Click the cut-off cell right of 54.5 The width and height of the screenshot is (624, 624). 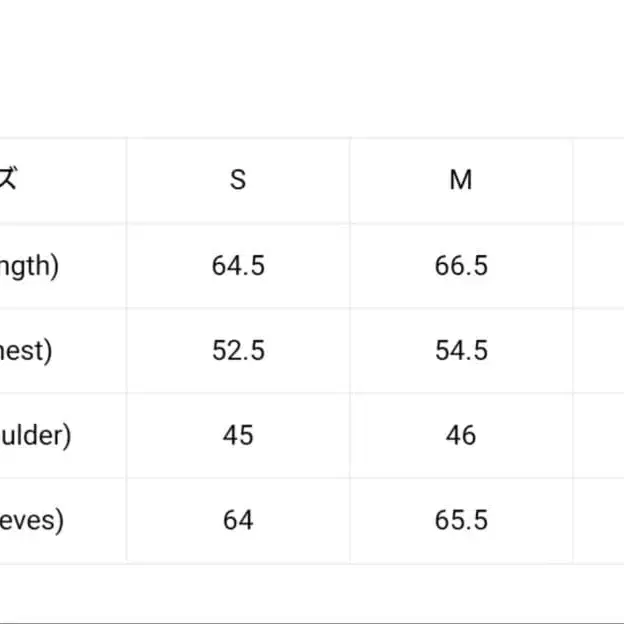598,351
